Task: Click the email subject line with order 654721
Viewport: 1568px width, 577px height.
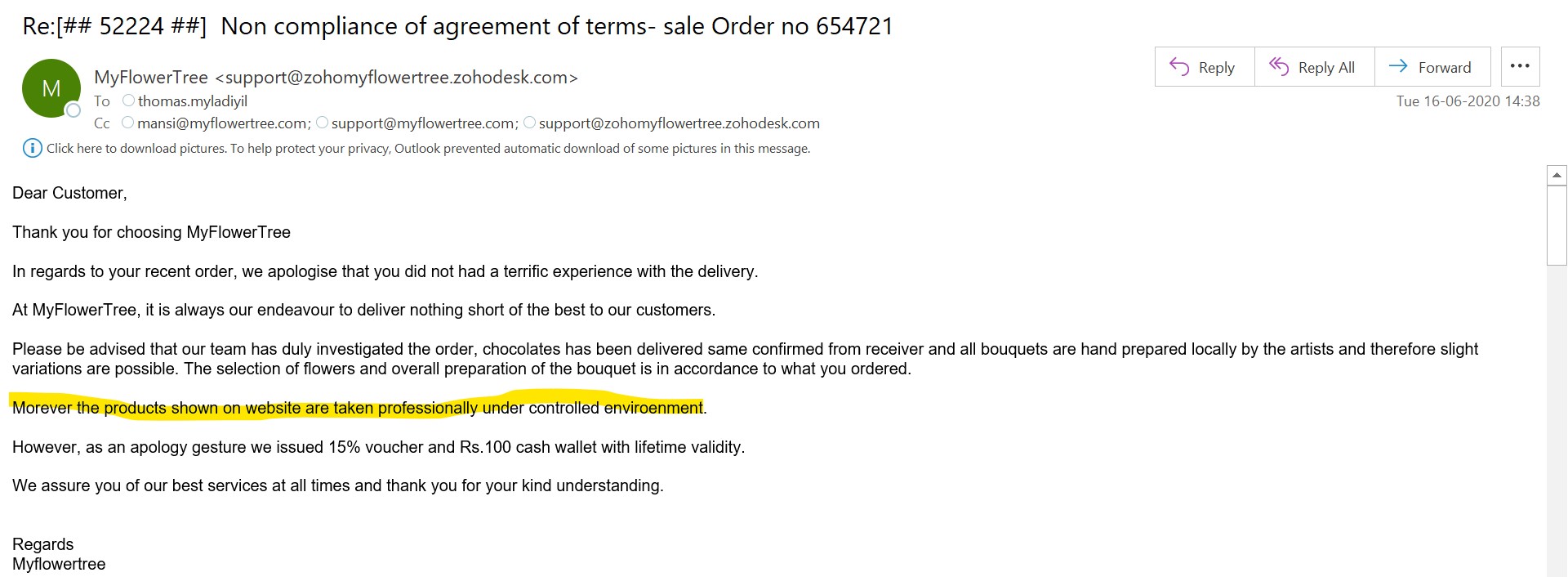Action: pyautogui.click(x=457, y=26)
